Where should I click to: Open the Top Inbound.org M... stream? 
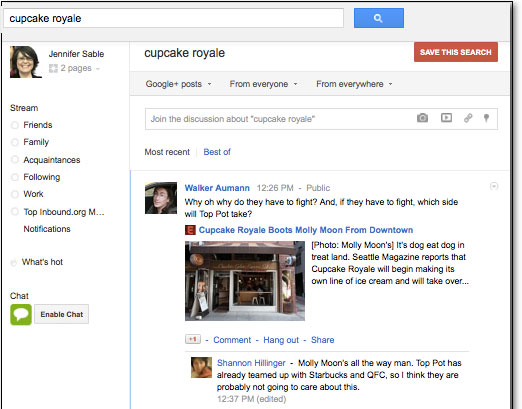tap(64, 212)
